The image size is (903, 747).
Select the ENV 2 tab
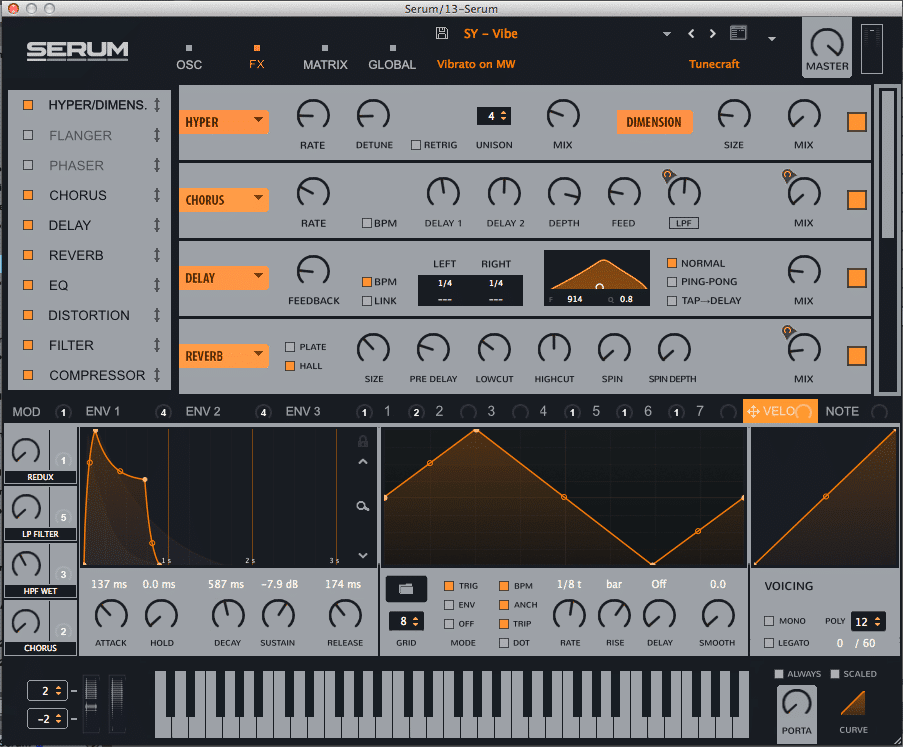203,411
